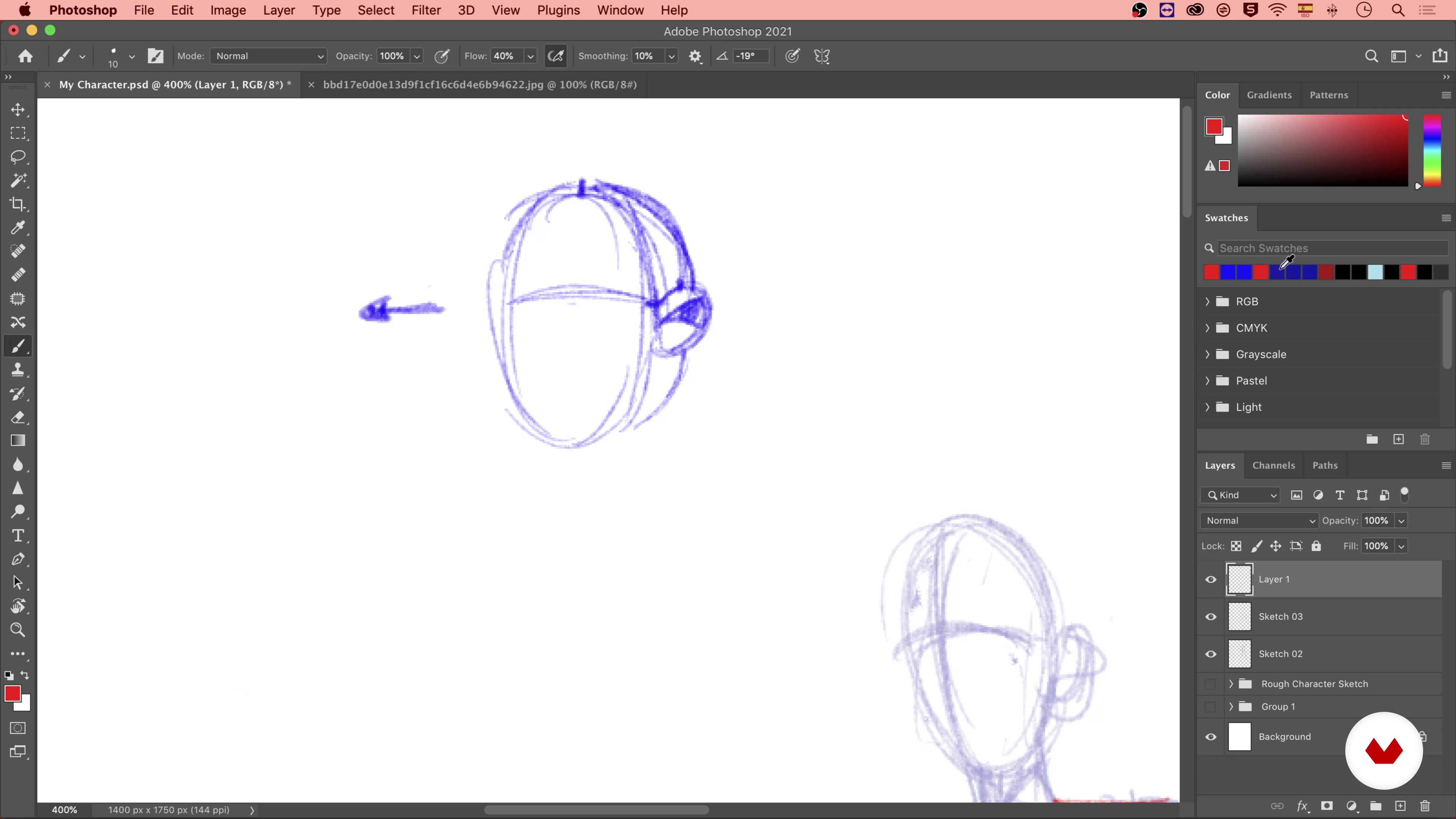Select the Horizontal Type tool

click(x=18, y=535)
